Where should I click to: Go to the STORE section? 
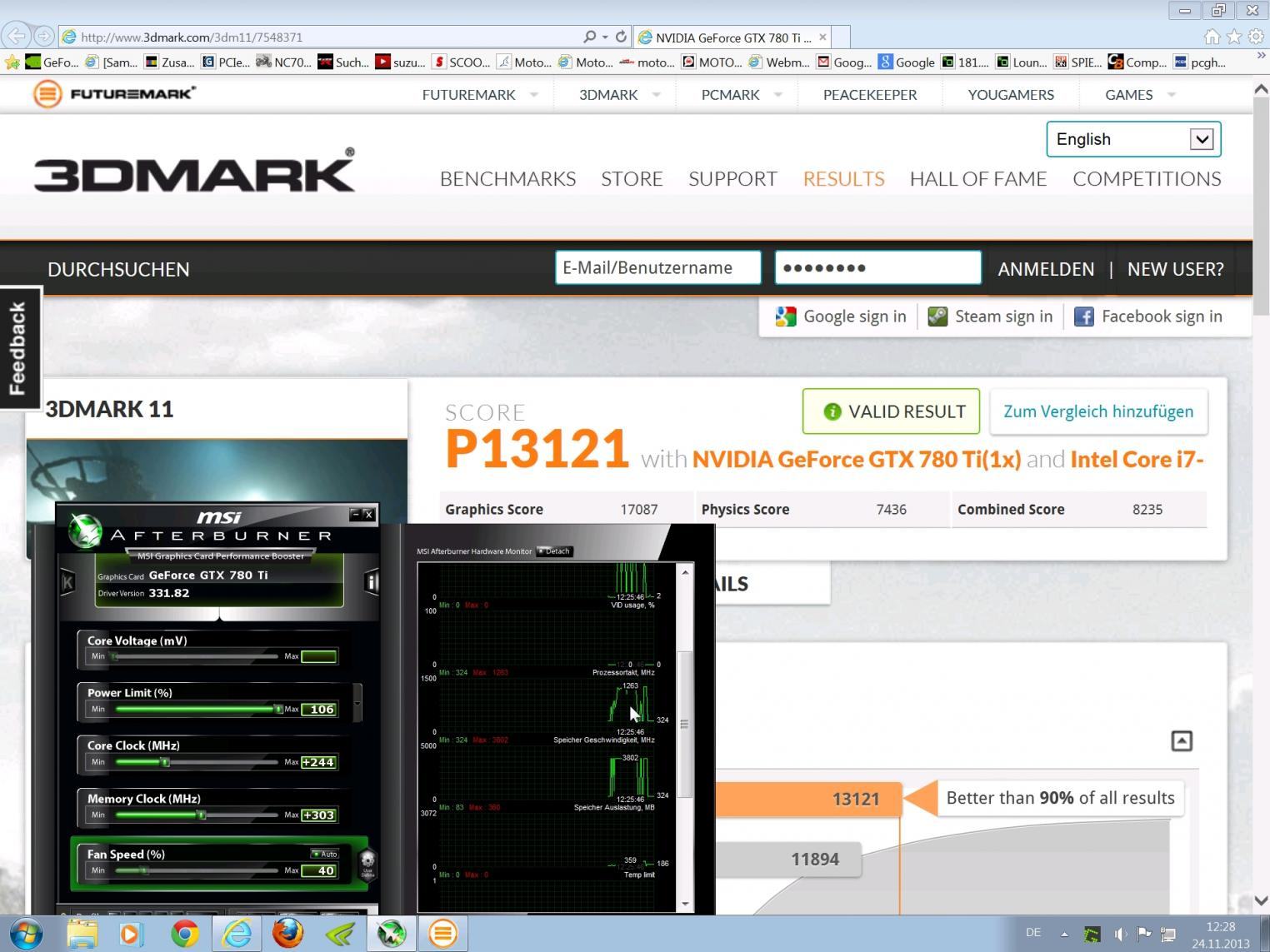[x=632, y=179]
